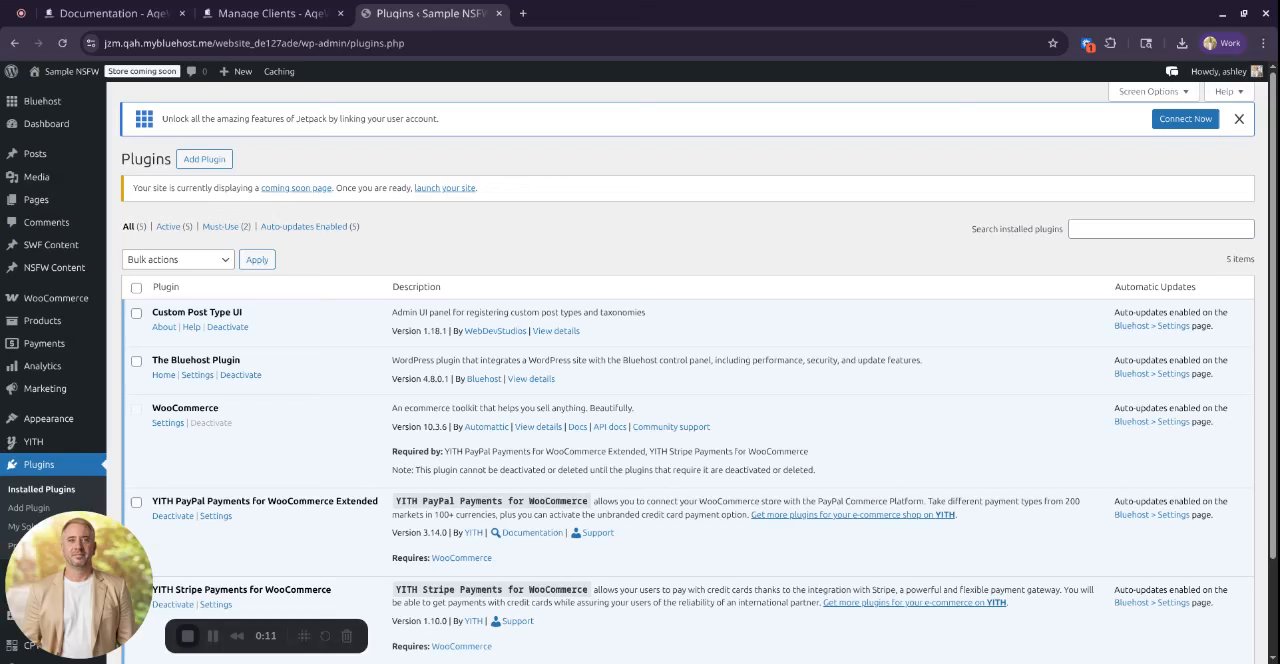Pause the screen recording
The image size is (1280, 664).
click(213, 636)
